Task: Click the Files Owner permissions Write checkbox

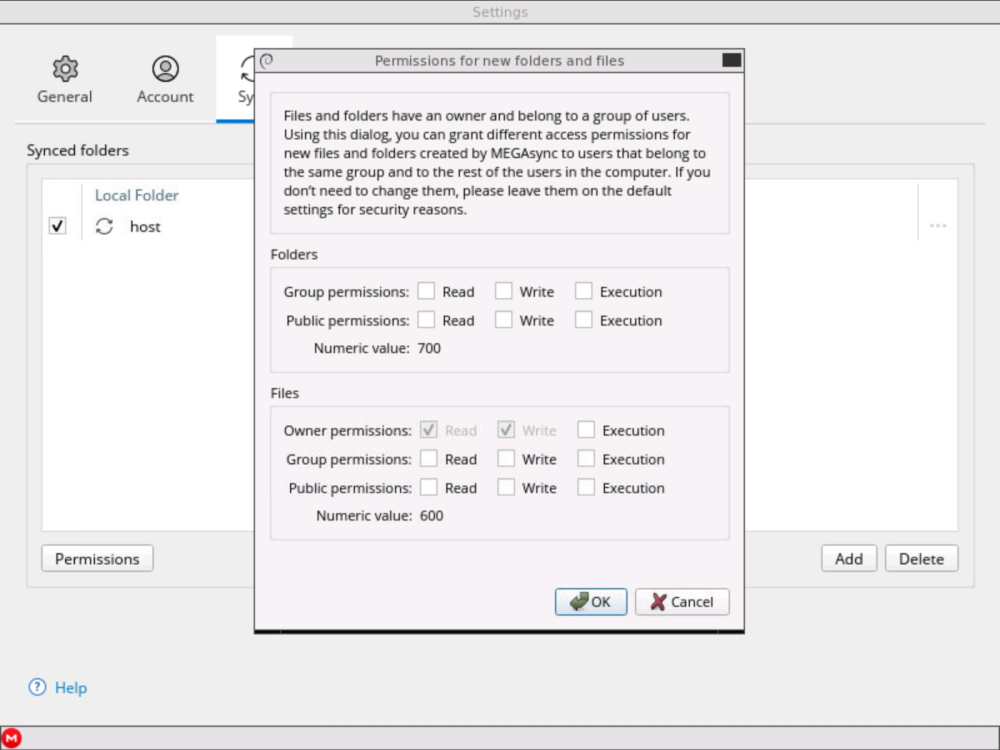Action: pyautogui.click(x=506, y=430)
